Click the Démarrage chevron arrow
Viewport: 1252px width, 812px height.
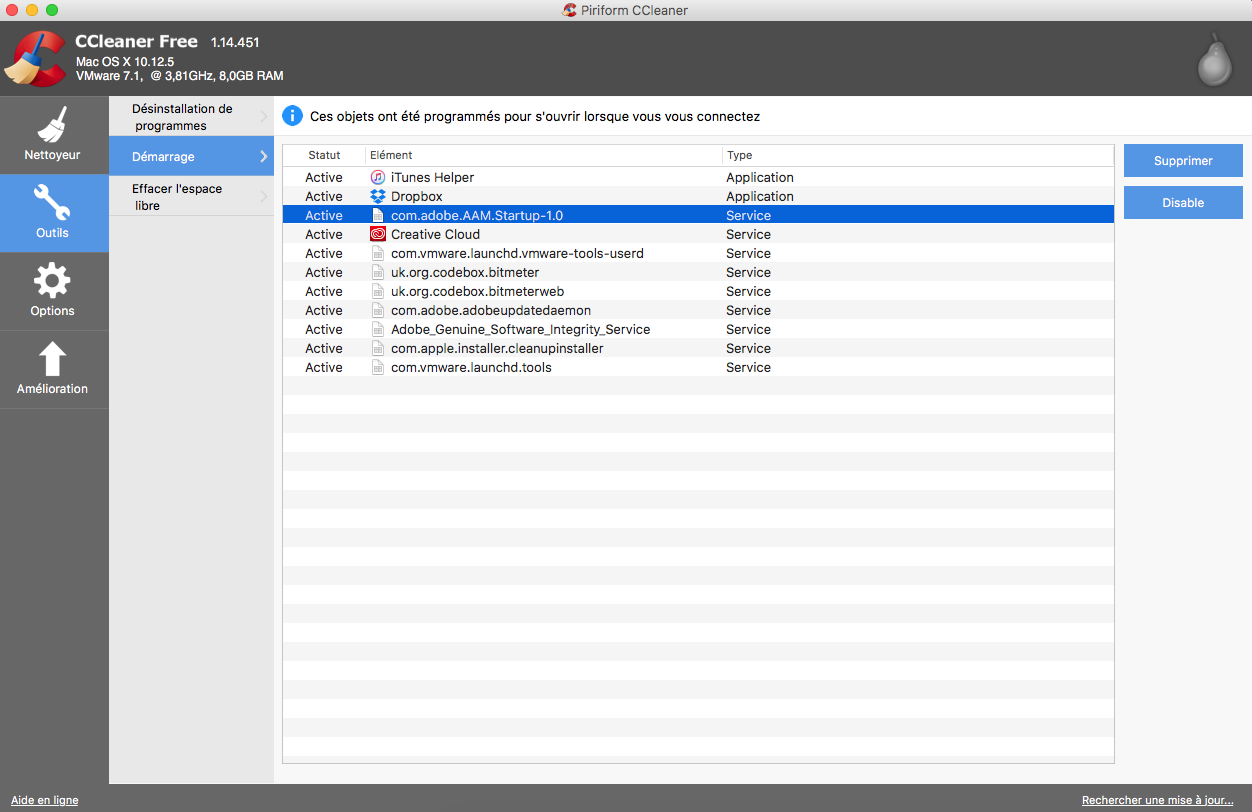(264, 157)
